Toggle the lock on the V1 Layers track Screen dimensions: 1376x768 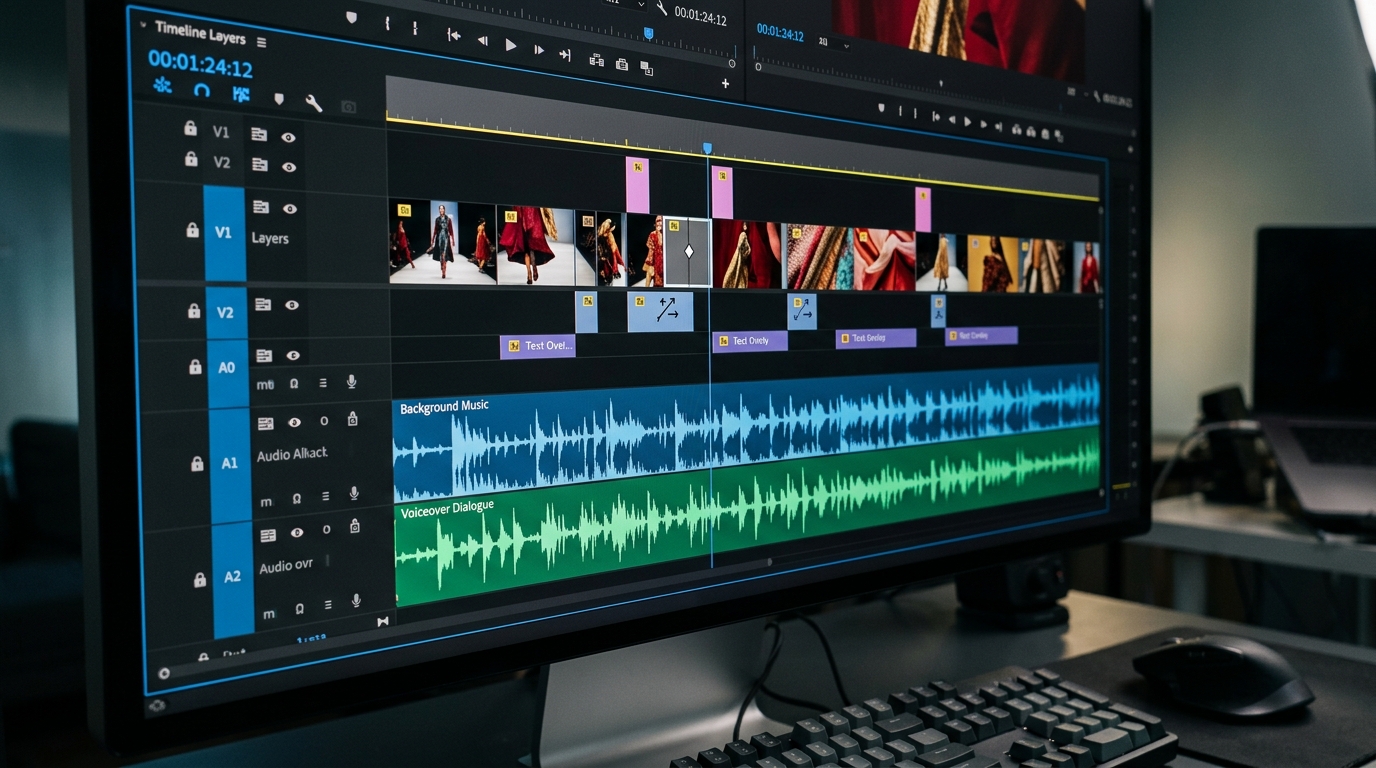192,230
